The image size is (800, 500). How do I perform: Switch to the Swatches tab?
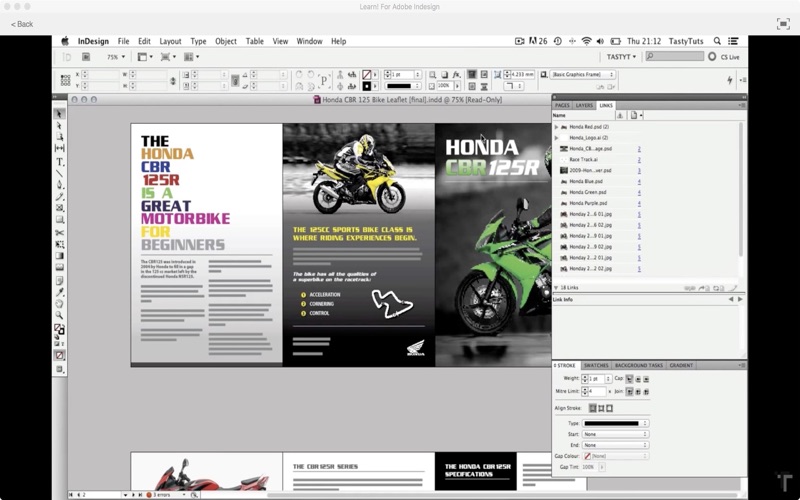[596, 365]
